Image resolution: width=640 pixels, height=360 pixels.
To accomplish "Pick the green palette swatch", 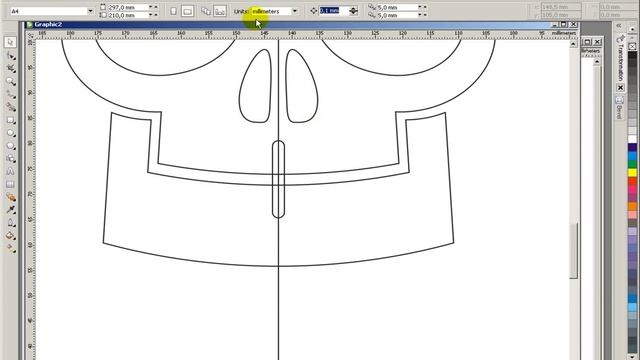I will pos(632,164).
